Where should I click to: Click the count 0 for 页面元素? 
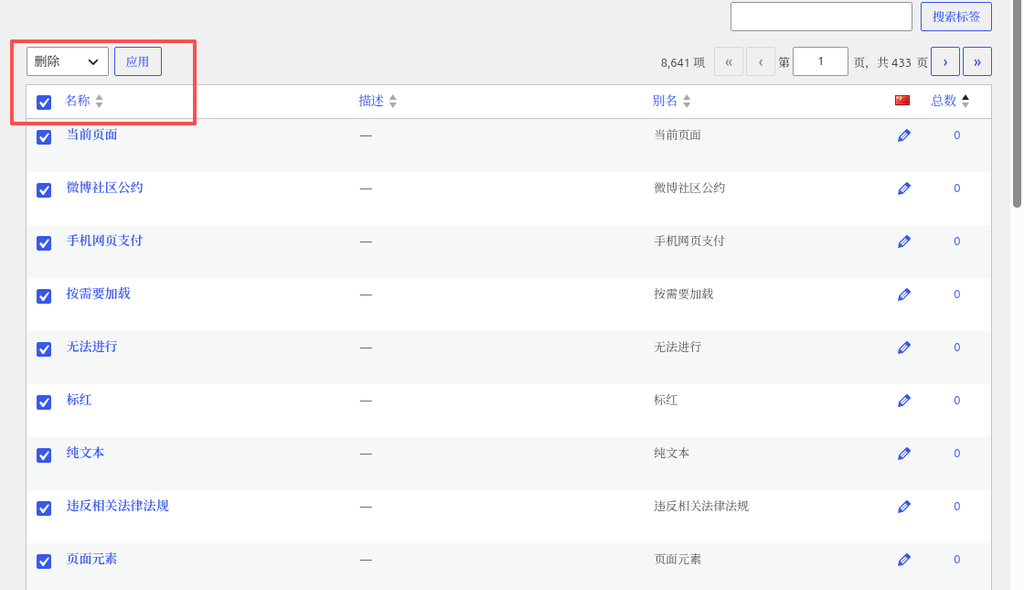[957, 559]
